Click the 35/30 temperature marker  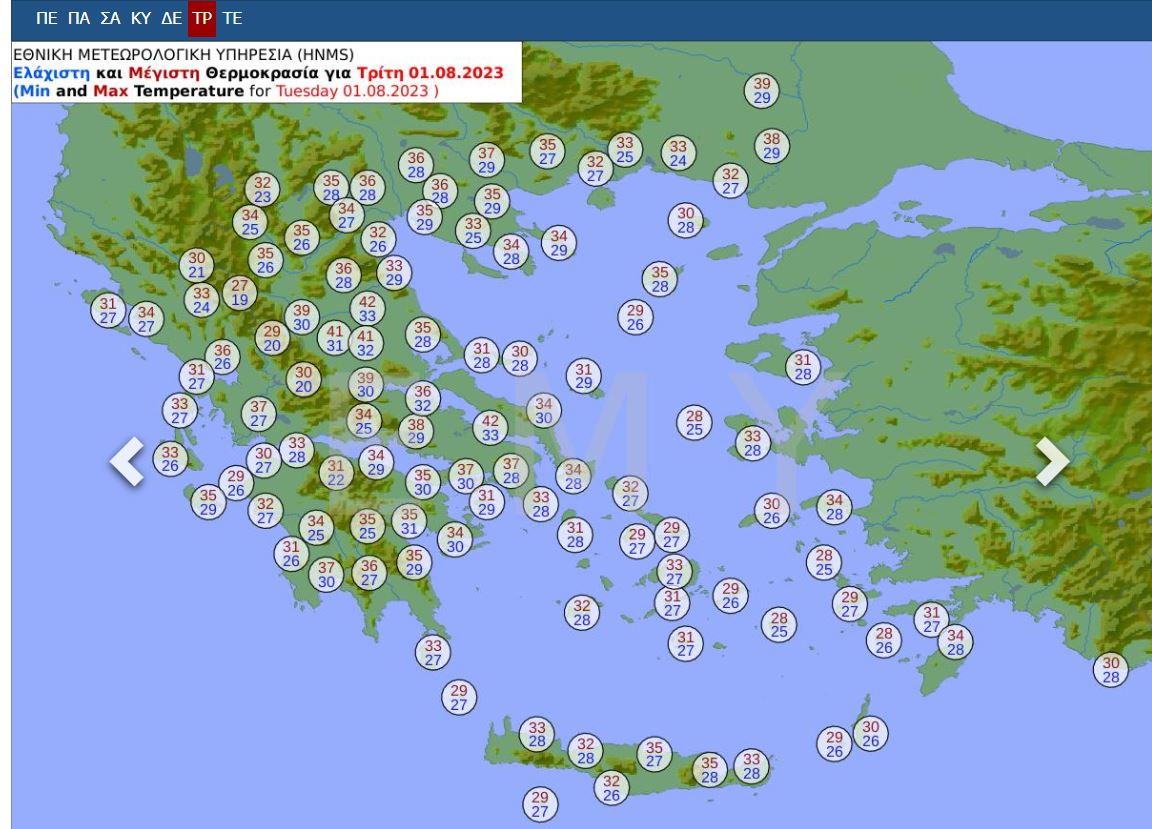click(x=422, y=482)
